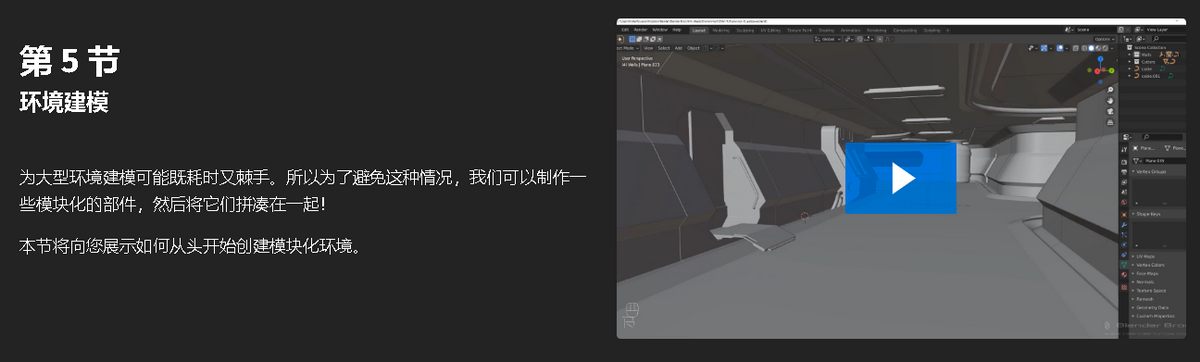Open the Global transform orientation dropdown
Screen dimensions: 1200x362
click(828, 39)
